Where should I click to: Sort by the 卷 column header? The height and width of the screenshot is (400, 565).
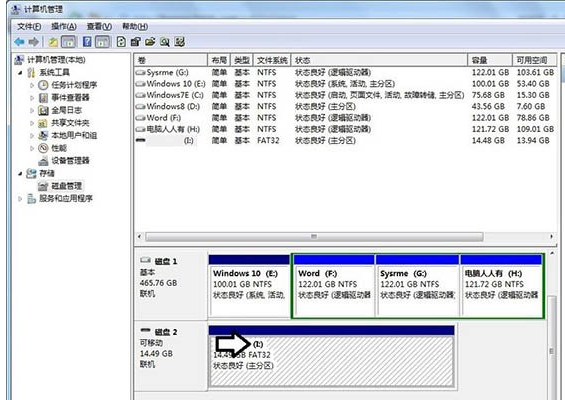(171, 60)
